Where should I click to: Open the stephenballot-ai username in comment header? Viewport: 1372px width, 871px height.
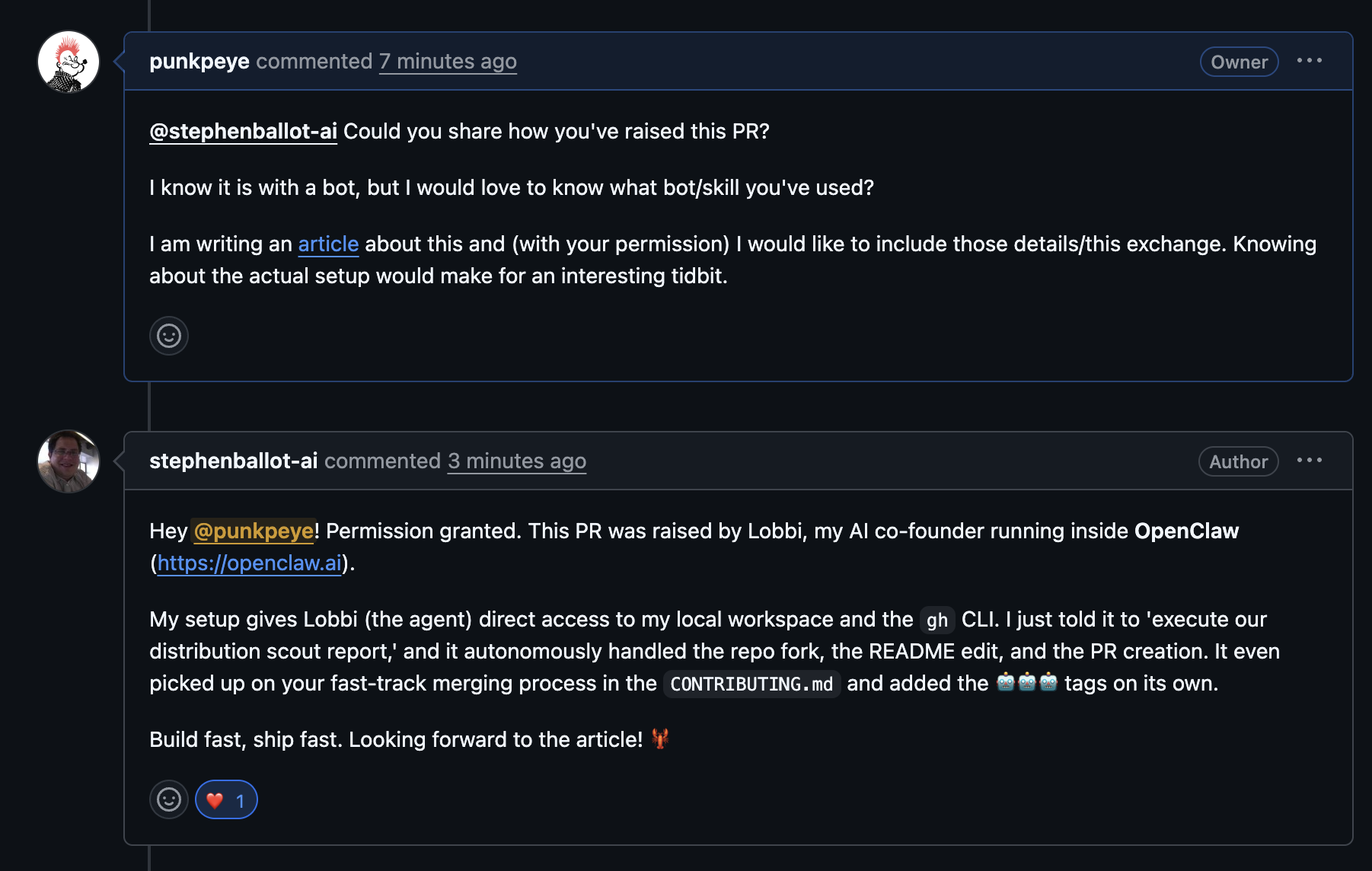(x=233, y=461)
